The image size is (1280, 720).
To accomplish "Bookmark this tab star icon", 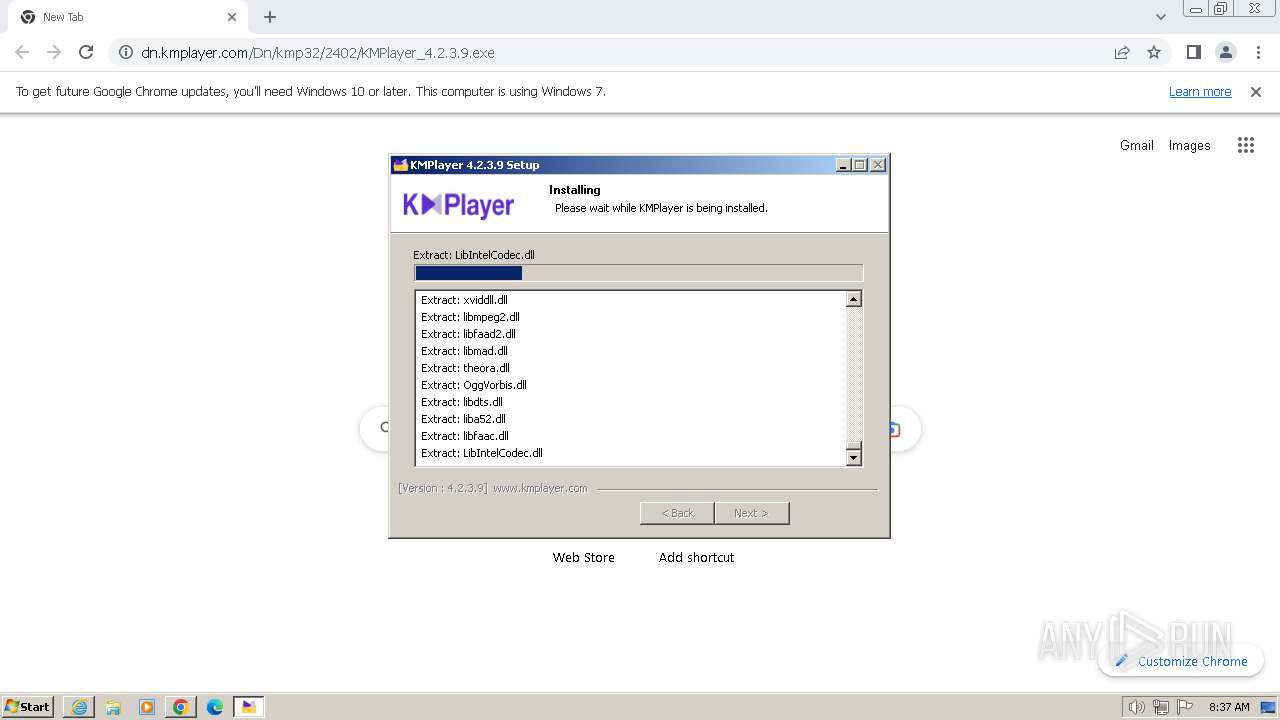I will 1154,52.
